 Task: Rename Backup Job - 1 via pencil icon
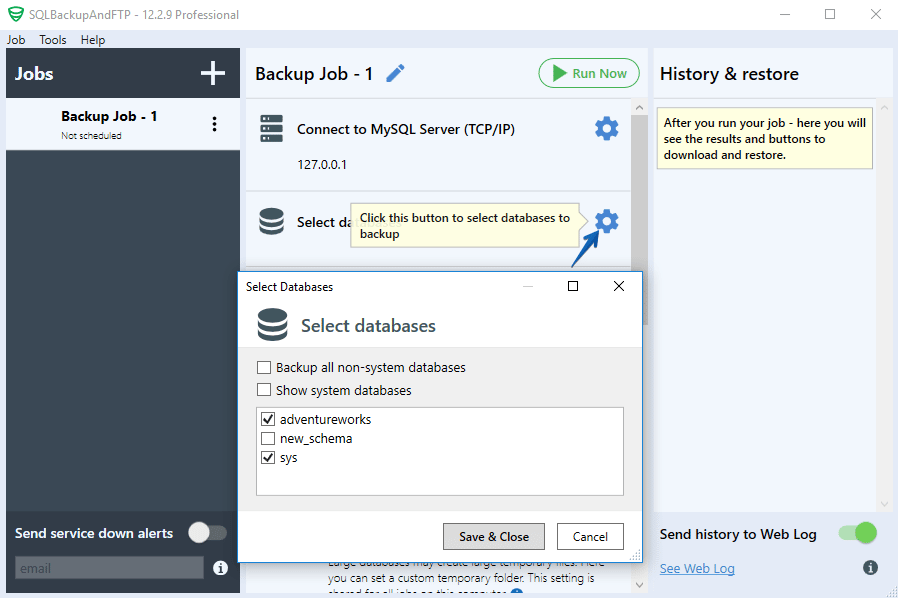(395, 73)
